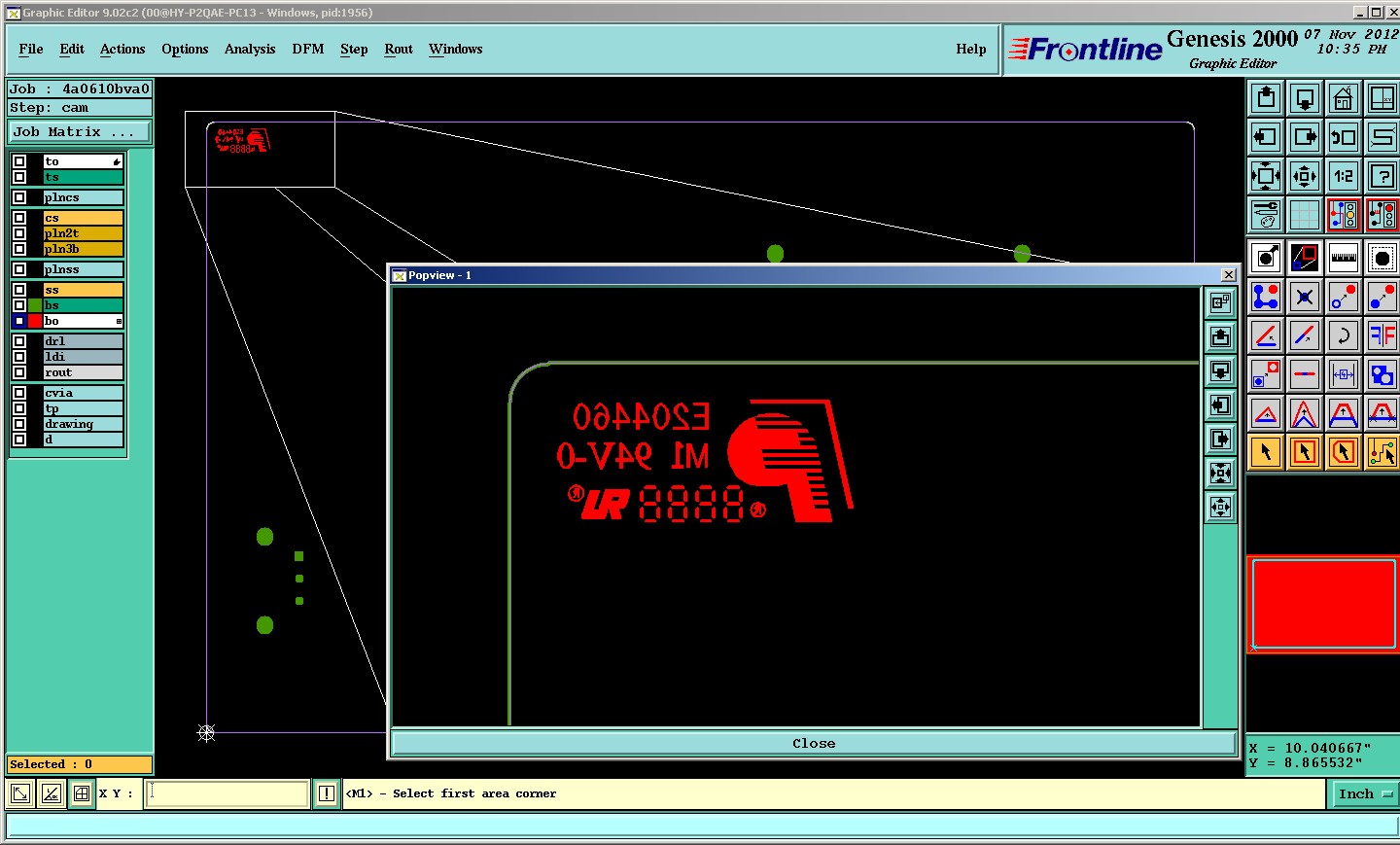This screenshot has height=845, width=1400.
Task: Open the Analysis menu
Action: coord(250,49)
